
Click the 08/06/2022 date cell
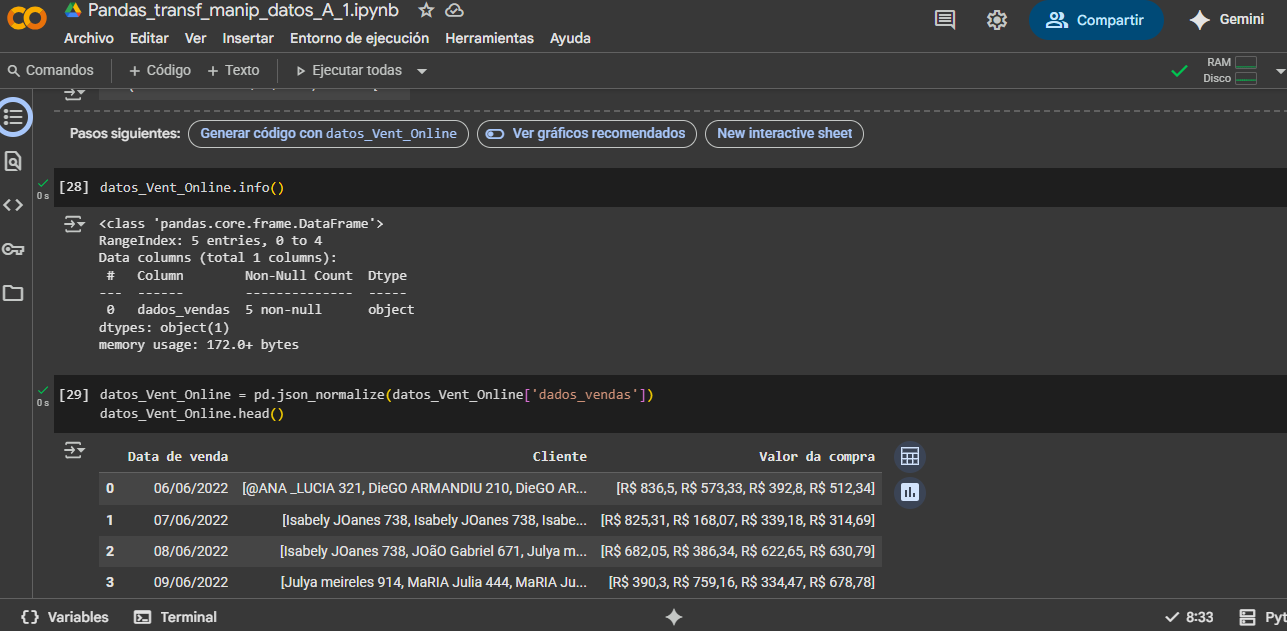point(191,551)
